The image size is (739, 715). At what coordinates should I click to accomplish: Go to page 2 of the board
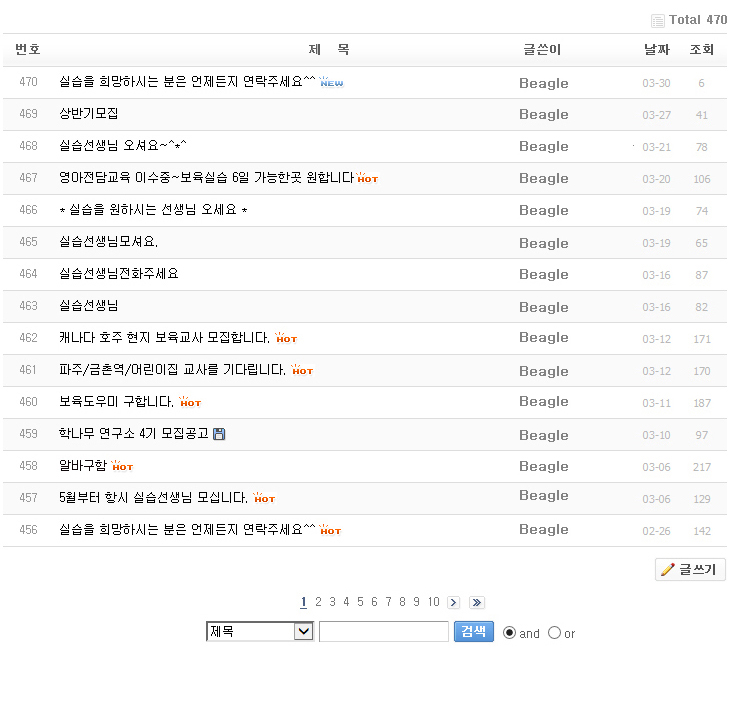(x=318, y=602)
